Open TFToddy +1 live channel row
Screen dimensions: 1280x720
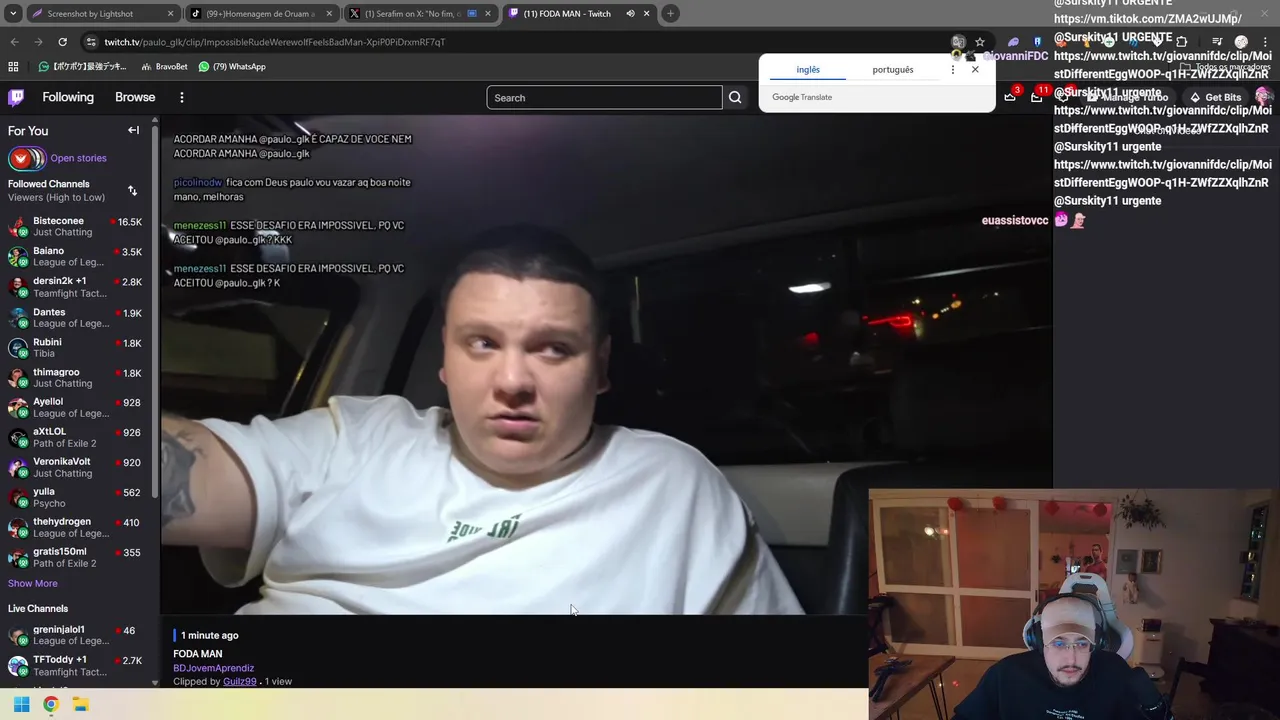[x=75, y=665]
